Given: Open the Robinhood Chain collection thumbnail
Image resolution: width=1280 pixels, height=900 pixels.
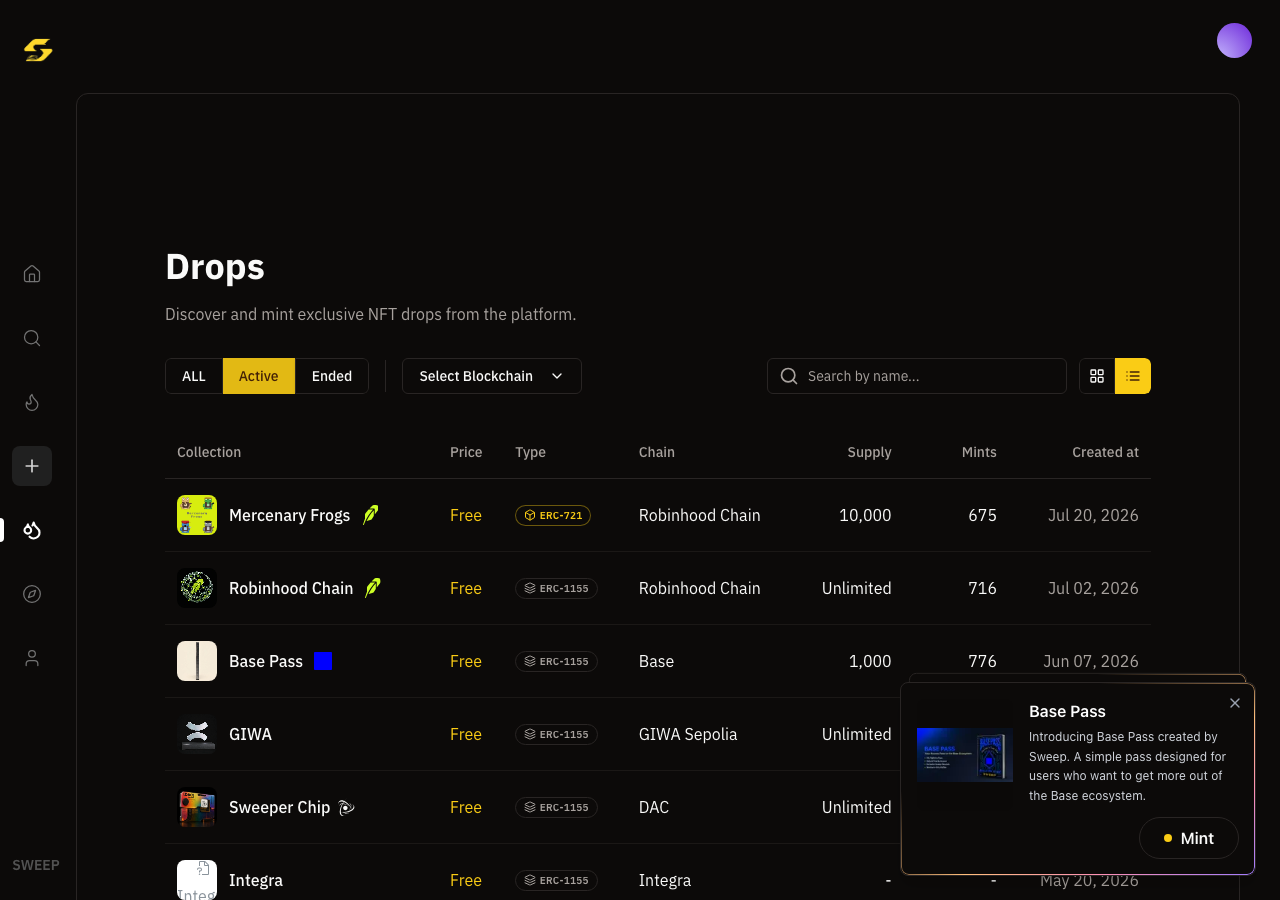Looking at the screenshot, I should pyautogui.click(x=197, y=588).
